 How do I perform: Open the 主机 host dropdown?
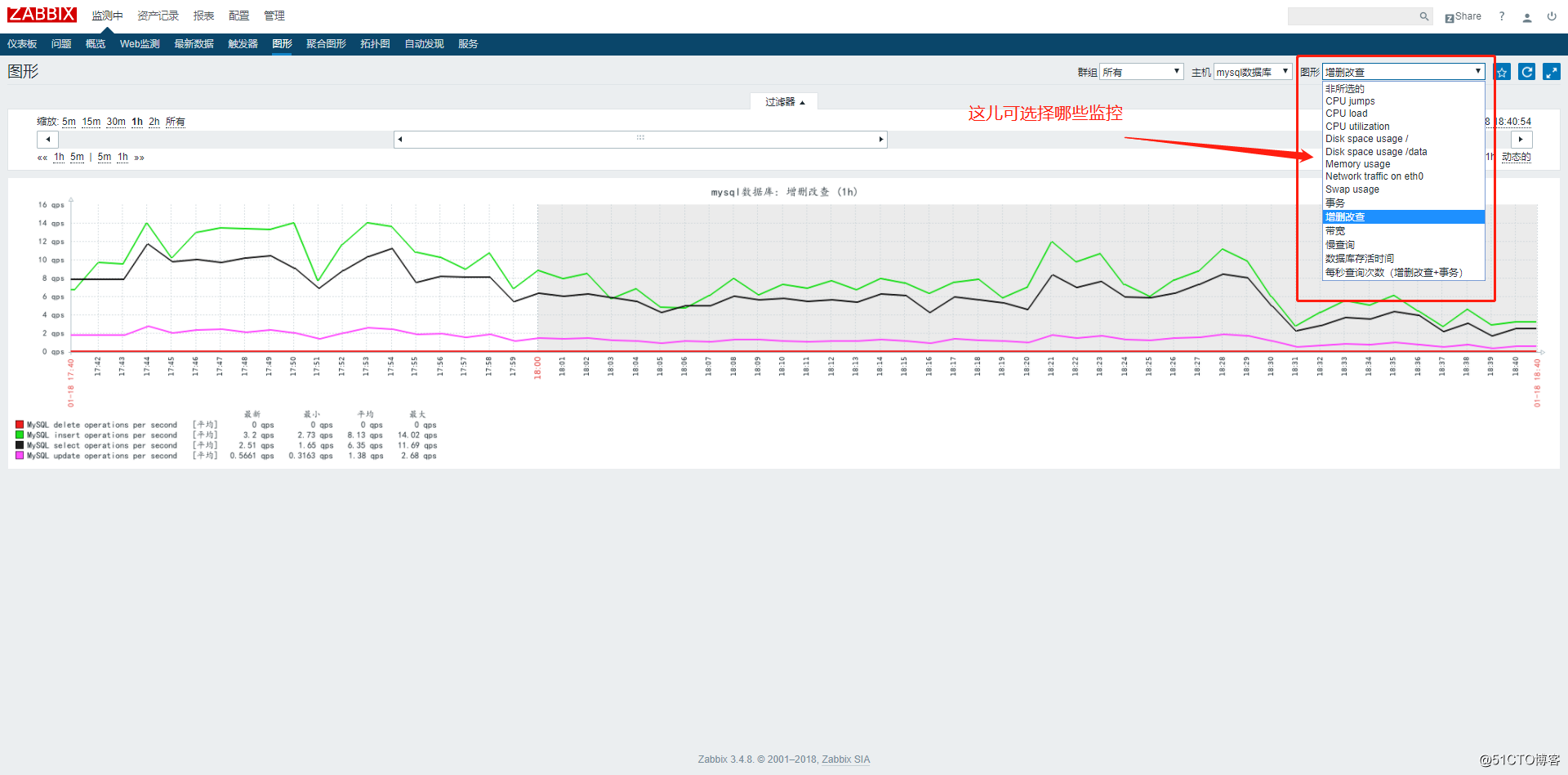point(1253,72)
